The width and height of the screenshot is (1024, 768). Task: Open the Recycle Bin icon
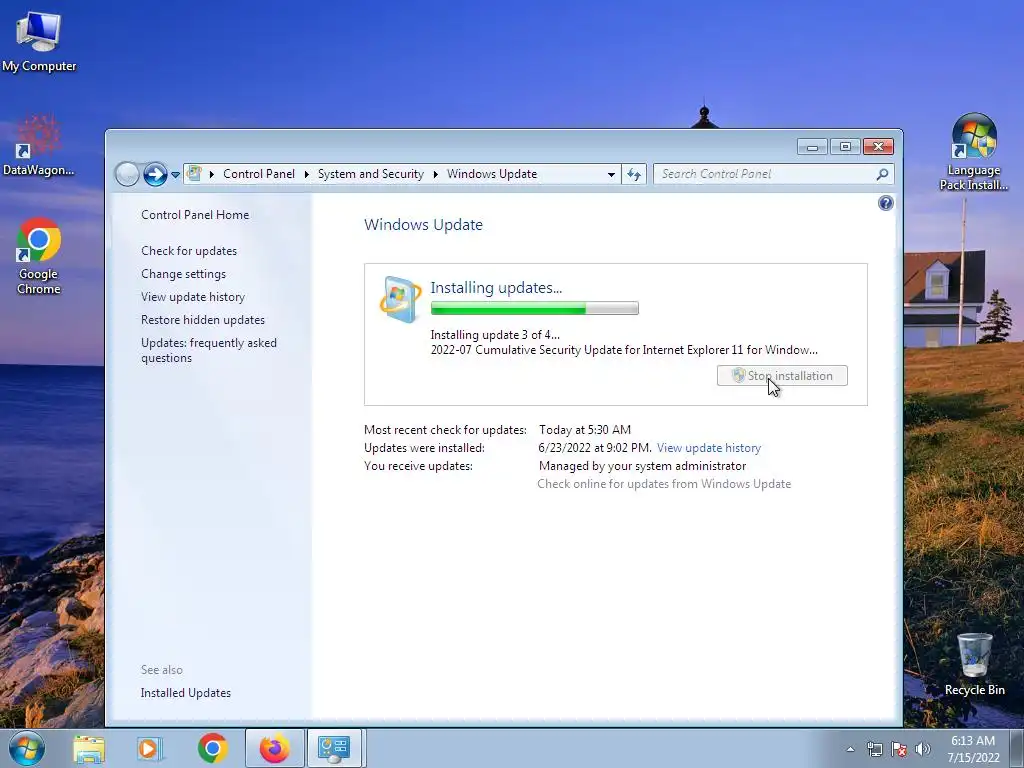coord(974,664)
